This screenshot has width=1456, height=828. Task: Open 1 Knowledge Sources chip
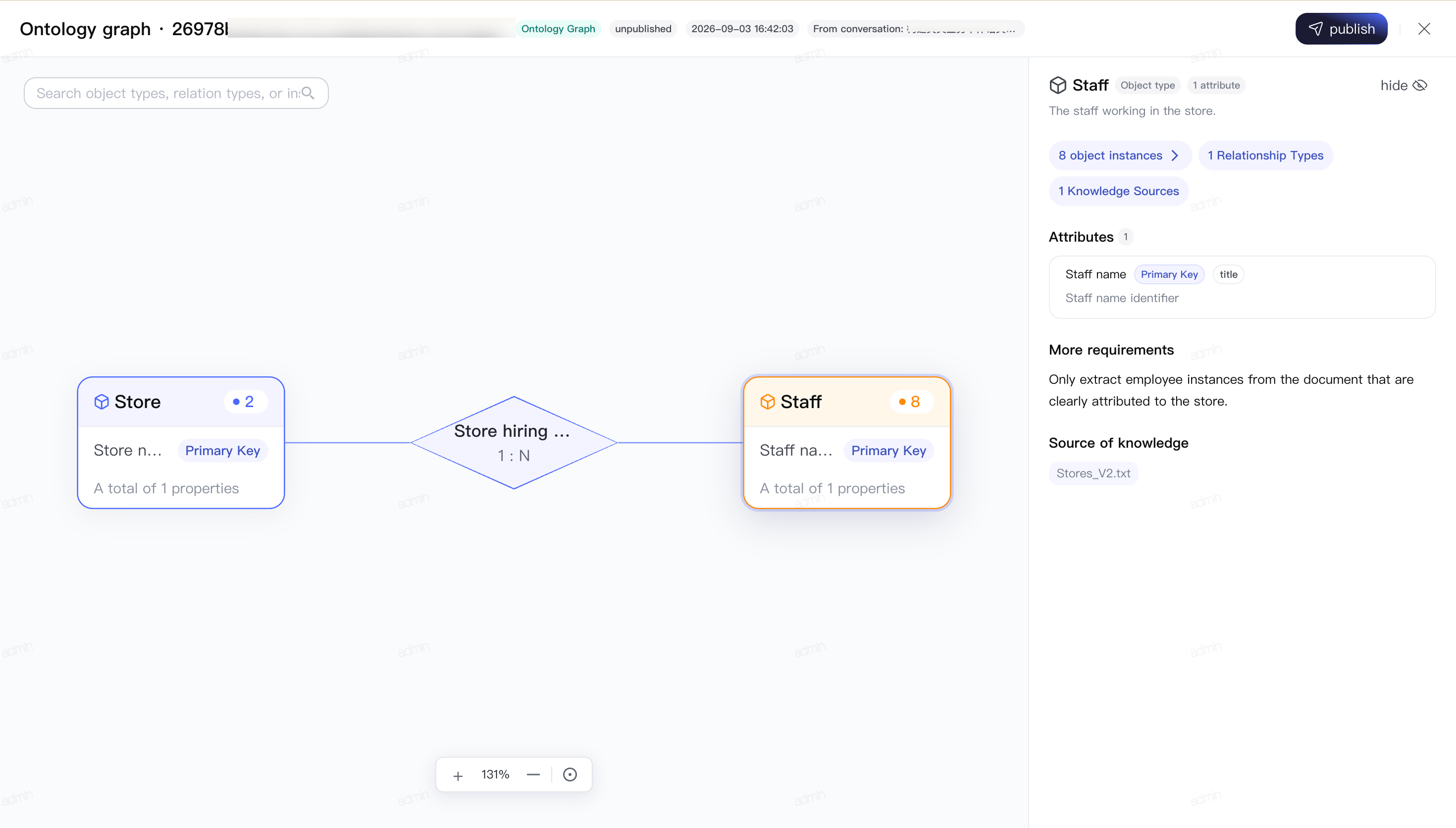tap(1118, 191)
